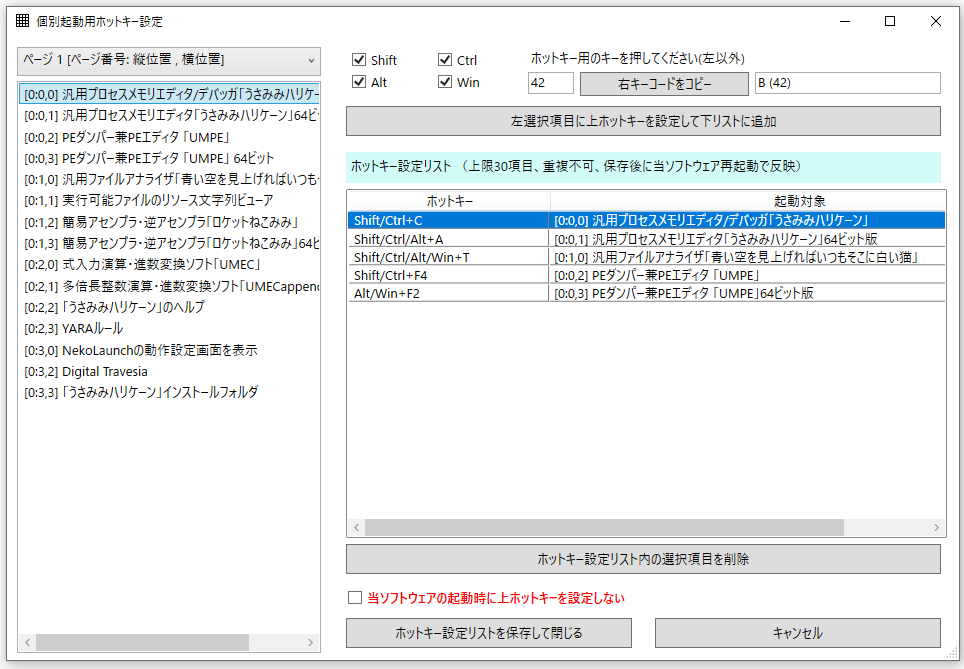Image resolution: width=964 pixels, height=669 pixels.
Task: Select left list item [0:0,1] うさみみハリケーン 64ビット
Action: [x=169, y=116]
